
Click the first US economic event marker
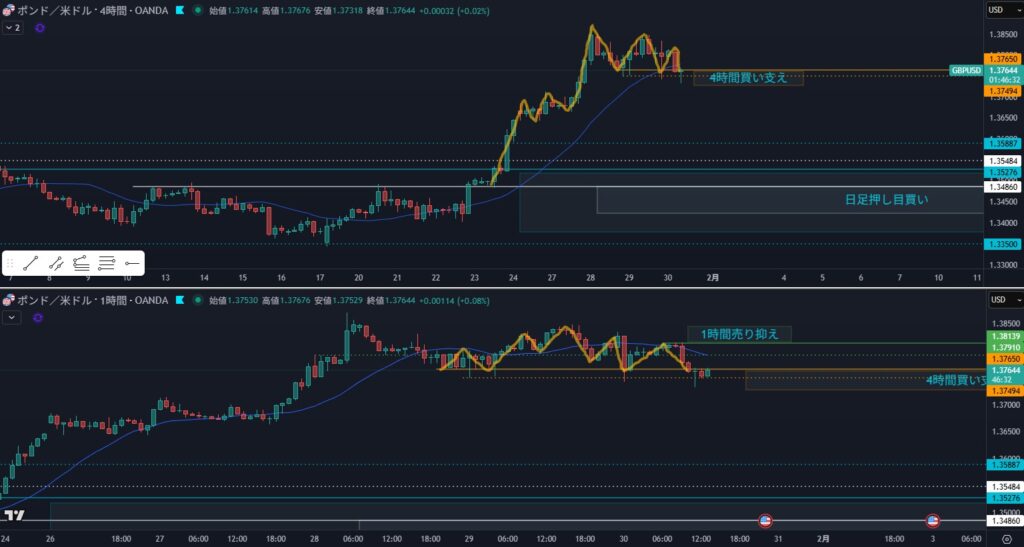(765, 521)
